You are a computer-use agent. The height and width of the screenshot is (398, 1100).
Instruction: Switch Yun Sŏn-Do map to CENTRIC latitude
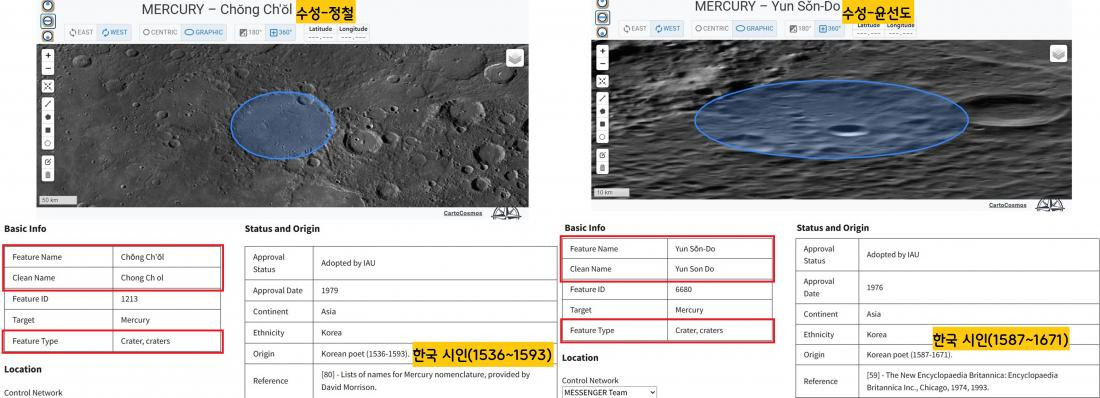pos(712,28)
